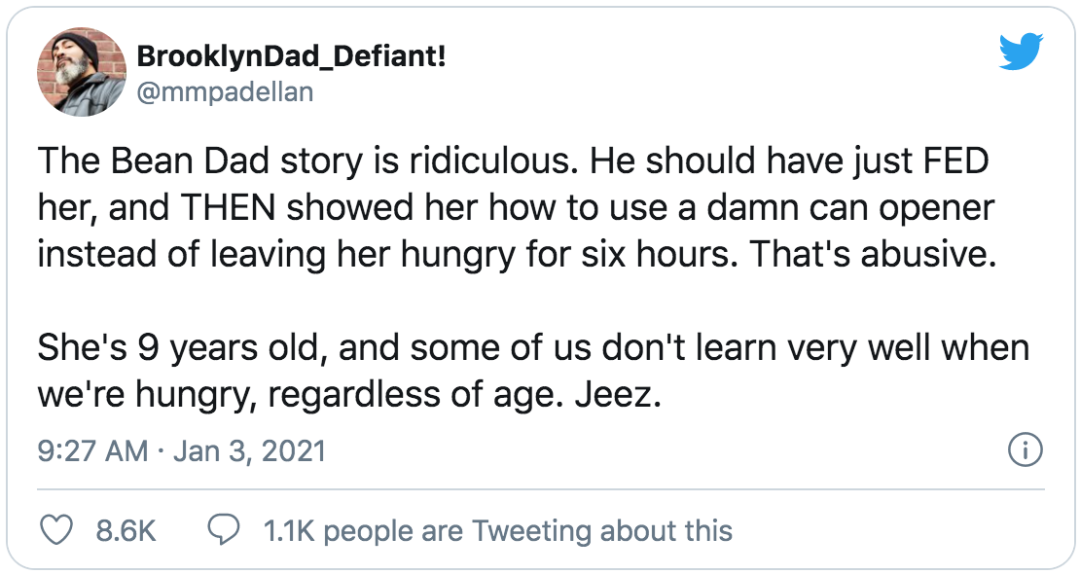Click the "Jan 3, 2021" date
The width and height of the screenshot is (1080, 574).
click(x=250, y=451)
